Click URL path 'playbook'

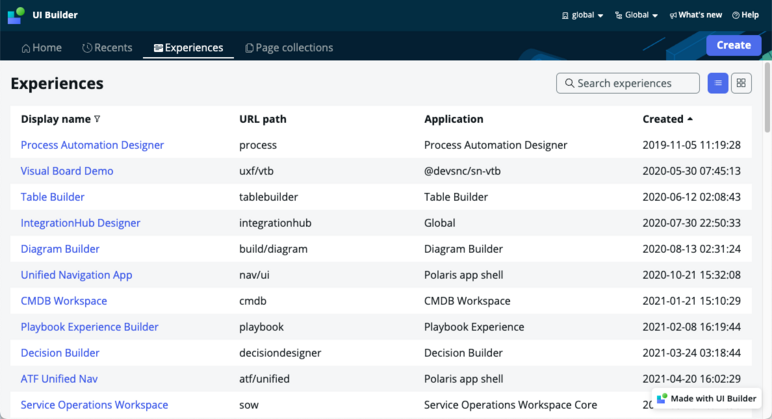(261, 327)
